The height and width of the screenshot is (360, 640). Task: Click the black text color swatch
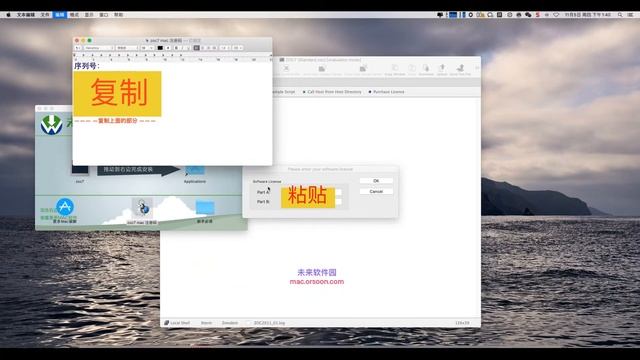pyautogui.click(x=160, y=48)
